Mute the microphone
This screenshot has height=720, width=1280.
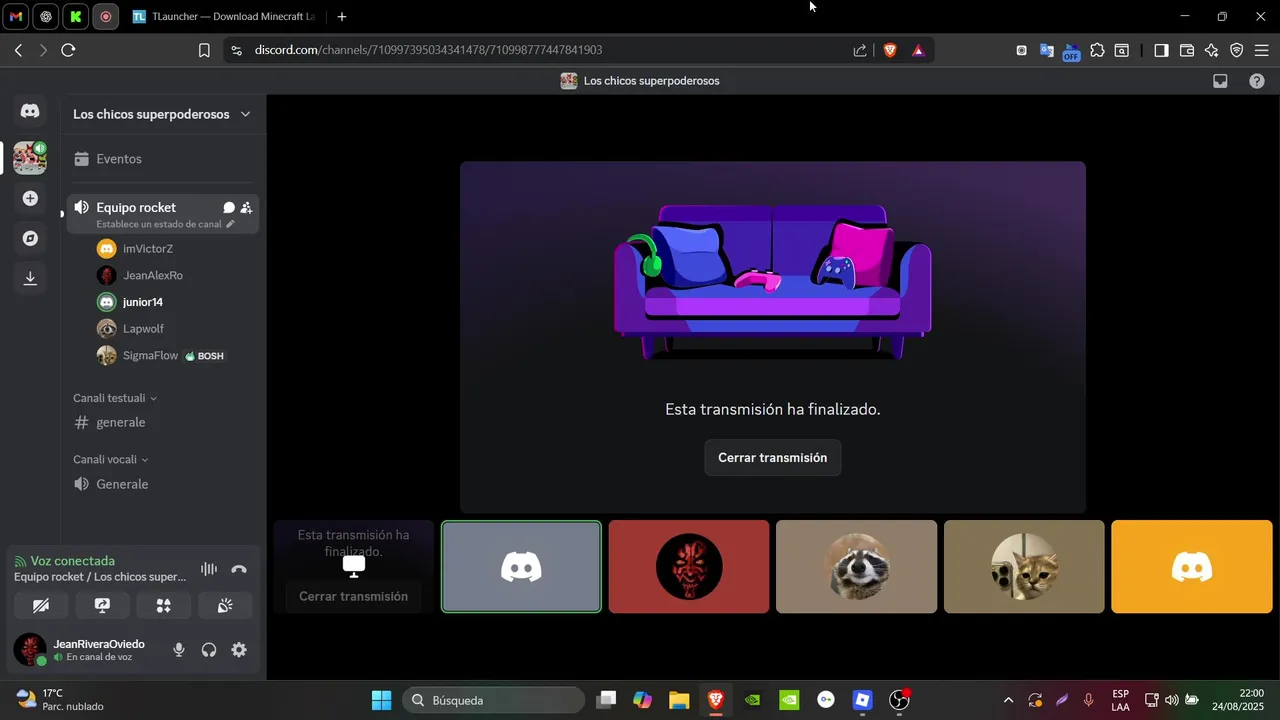[179, 650]
